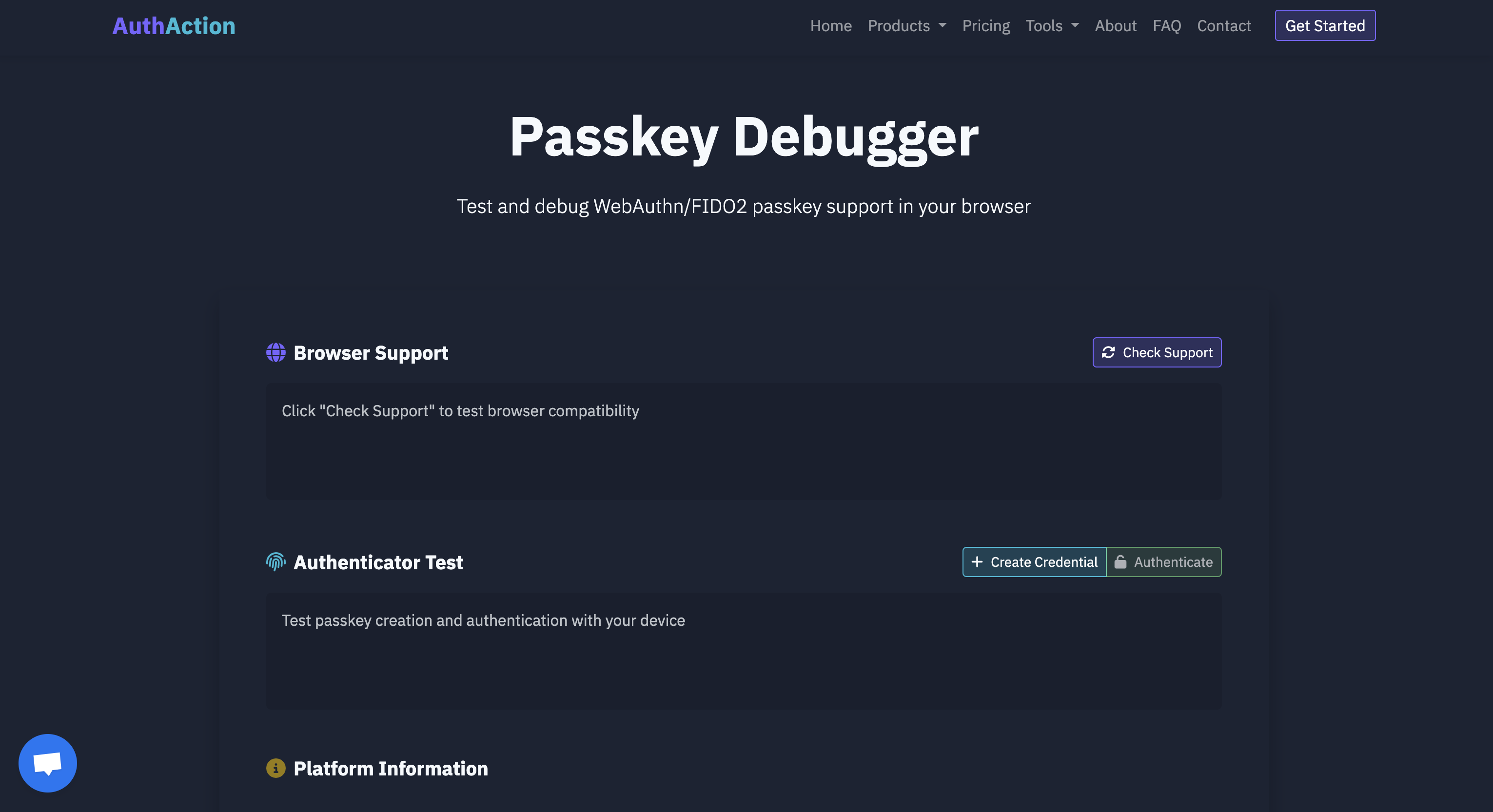The height and width of the screenshot is (812, 1493).
Task: Click the fingerprint icon beside Authenticator Test
Action: pyautogui.click(x=276, y=561)
